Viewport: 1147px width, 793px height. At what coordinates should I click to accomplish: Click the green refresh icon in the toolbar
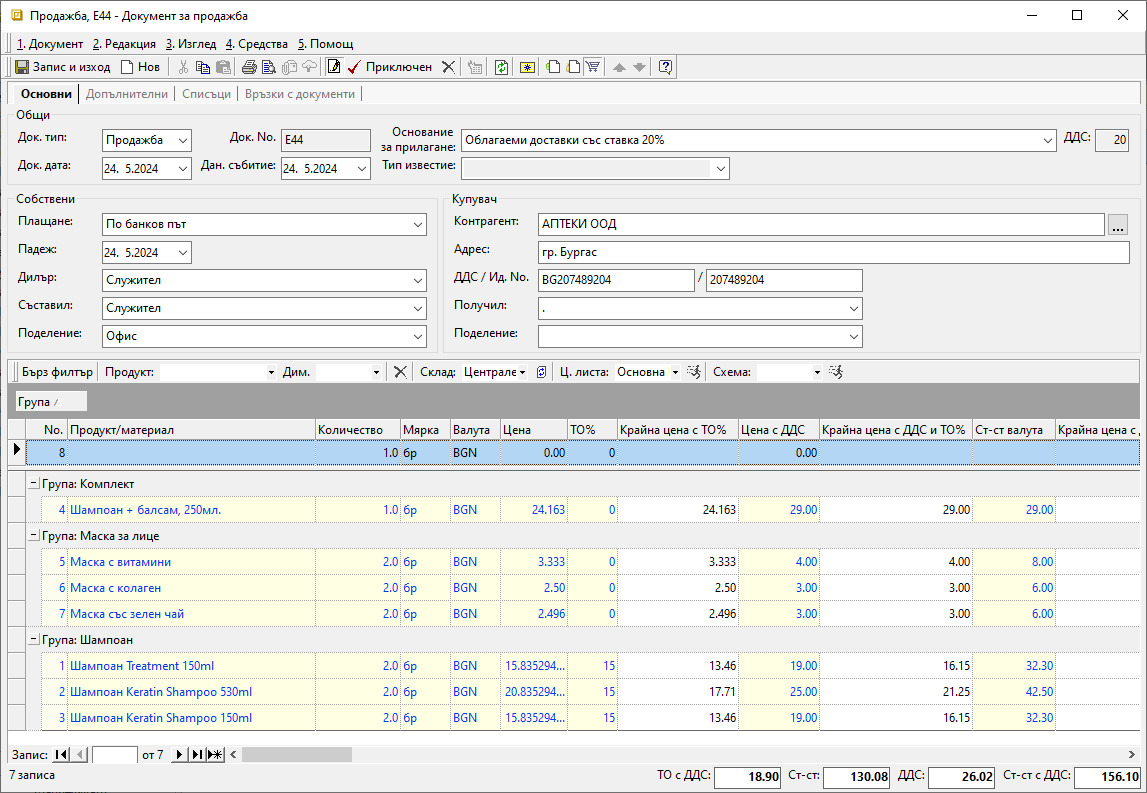point(501,67)
